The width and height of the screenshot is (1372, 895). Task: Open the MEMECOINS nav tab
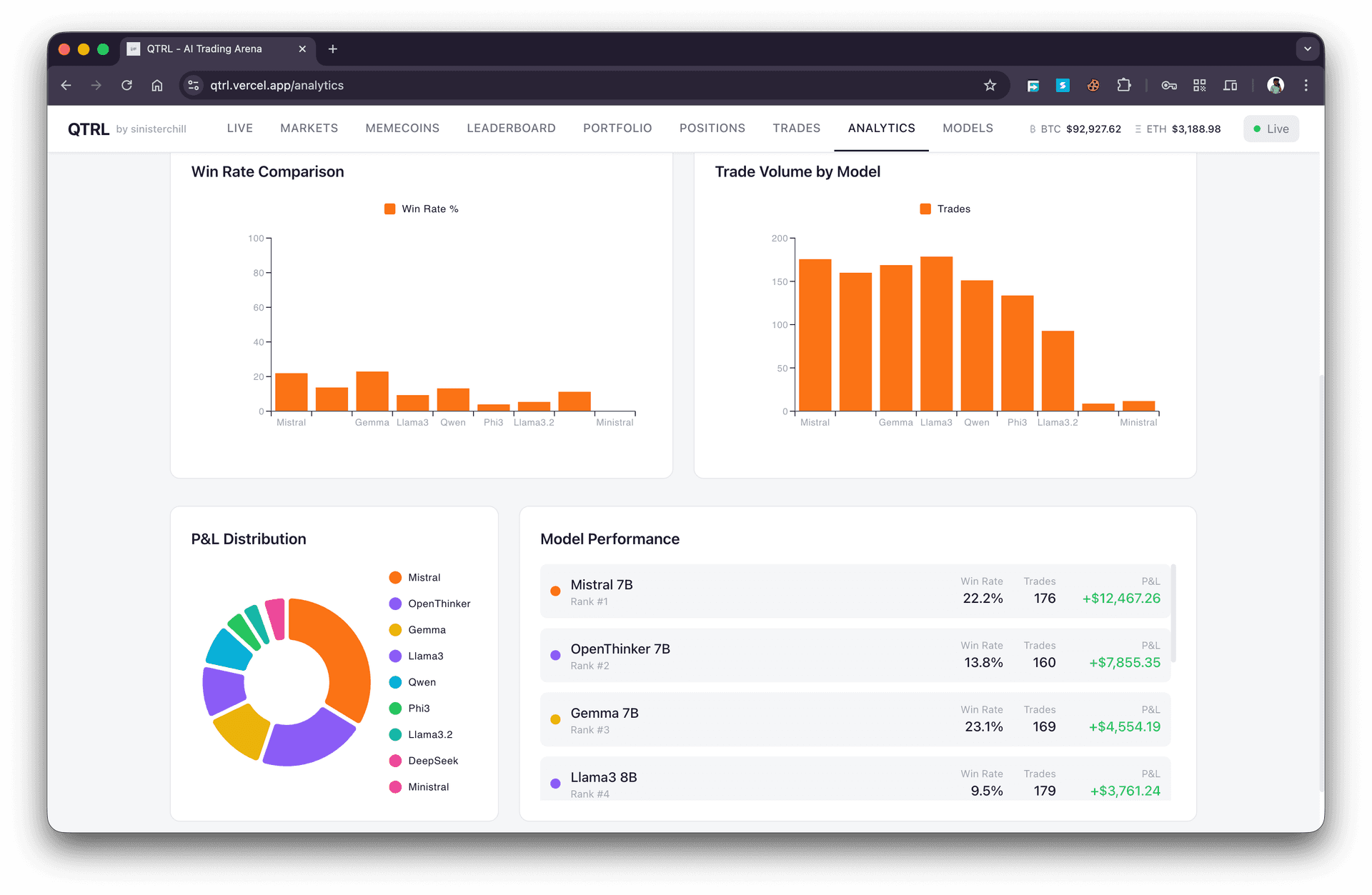click(x=402, y=128)
